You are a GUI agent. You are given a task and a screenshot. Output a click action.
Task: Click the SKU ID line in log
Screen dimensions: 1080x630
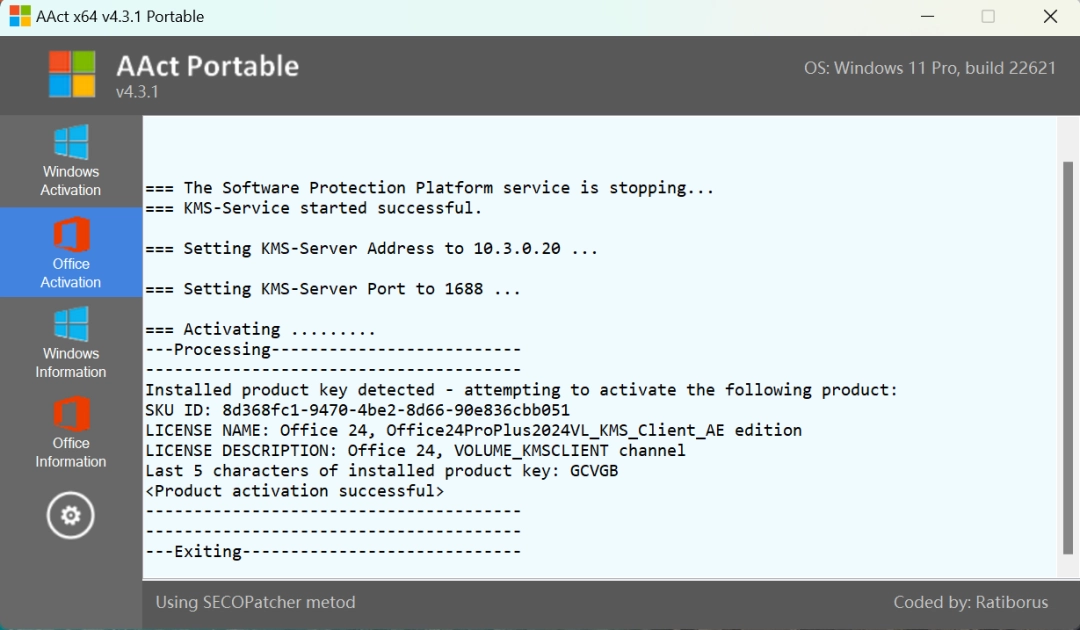click(x=357, y=410)
